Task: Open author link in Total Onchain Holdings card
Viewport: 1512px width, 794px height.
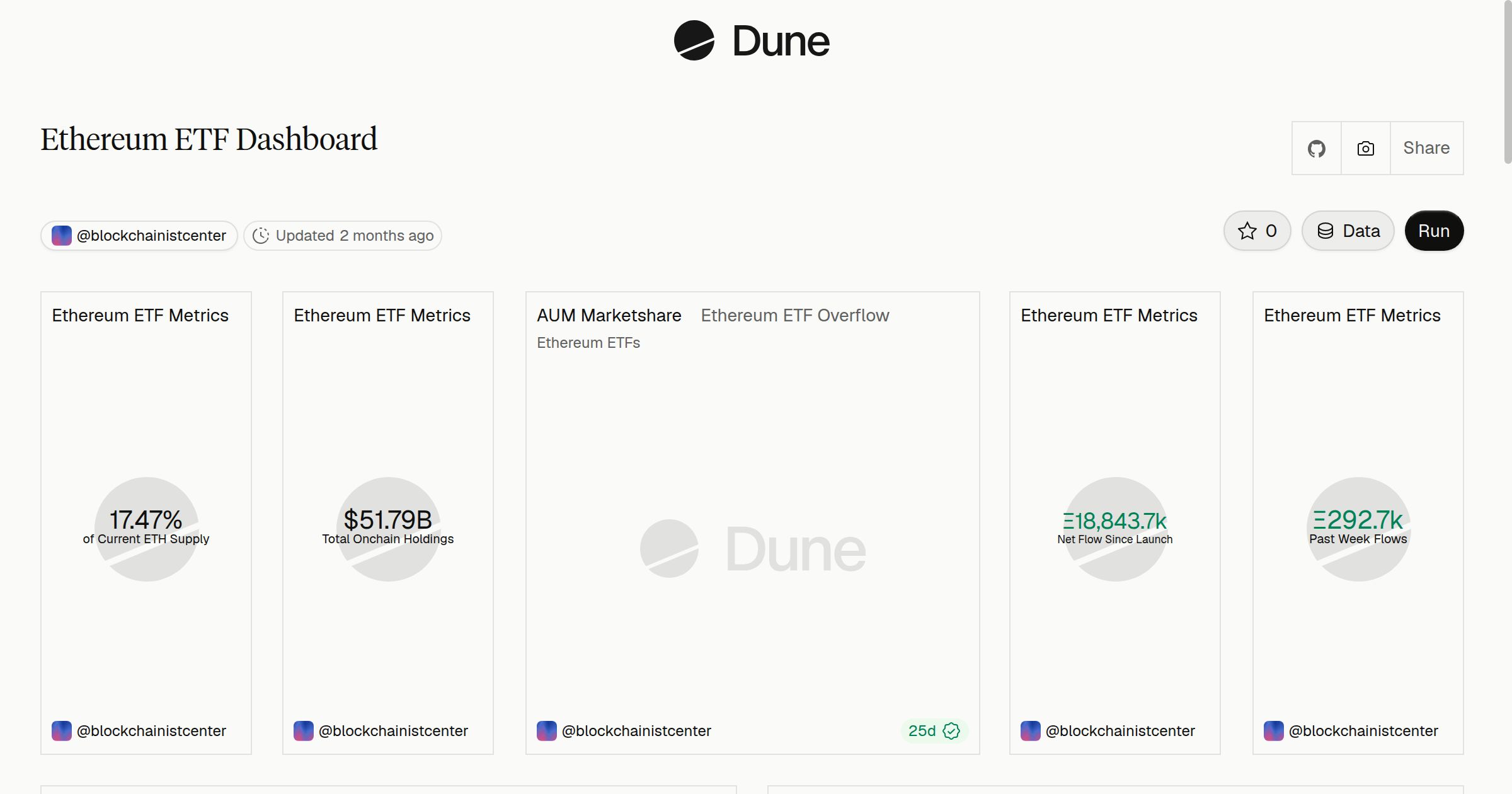Action: 381,731
